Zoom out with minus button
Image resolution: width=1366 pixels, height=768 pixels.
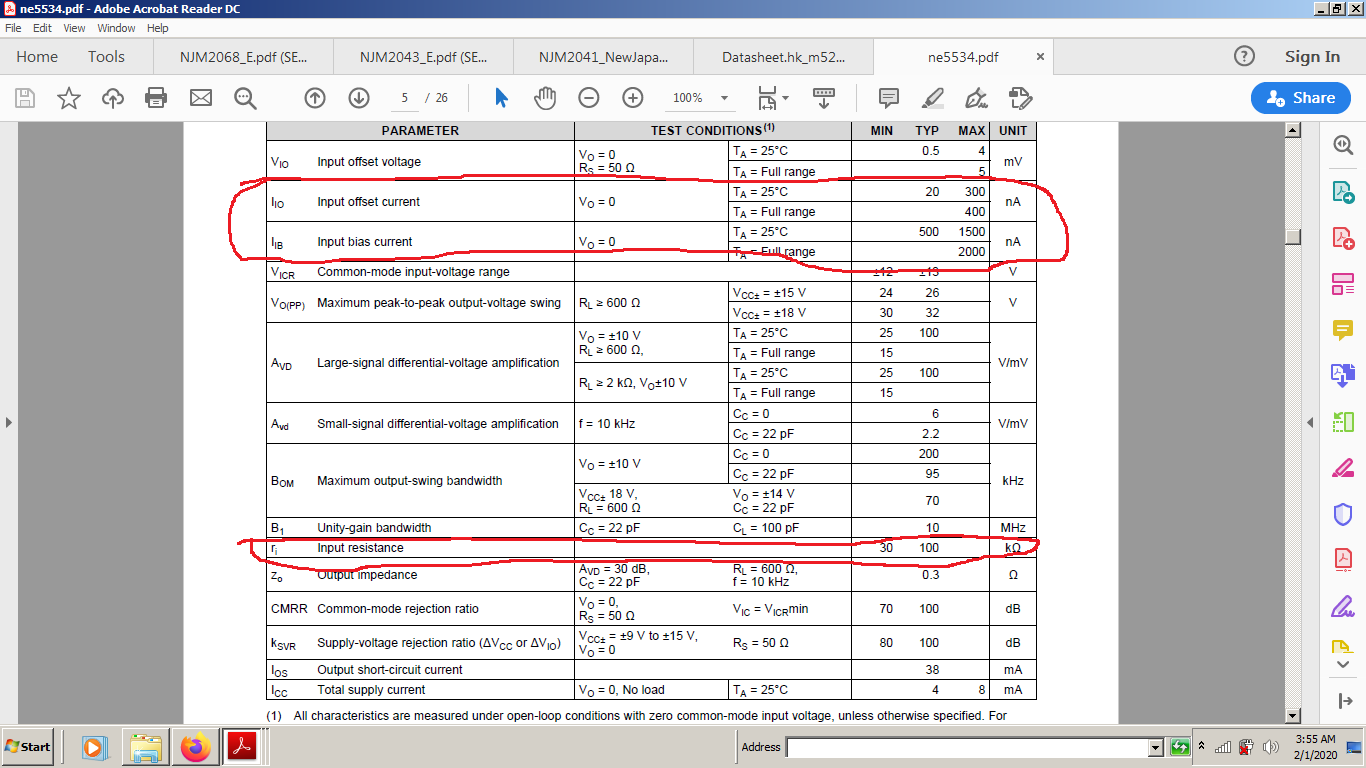coord(589,98)
